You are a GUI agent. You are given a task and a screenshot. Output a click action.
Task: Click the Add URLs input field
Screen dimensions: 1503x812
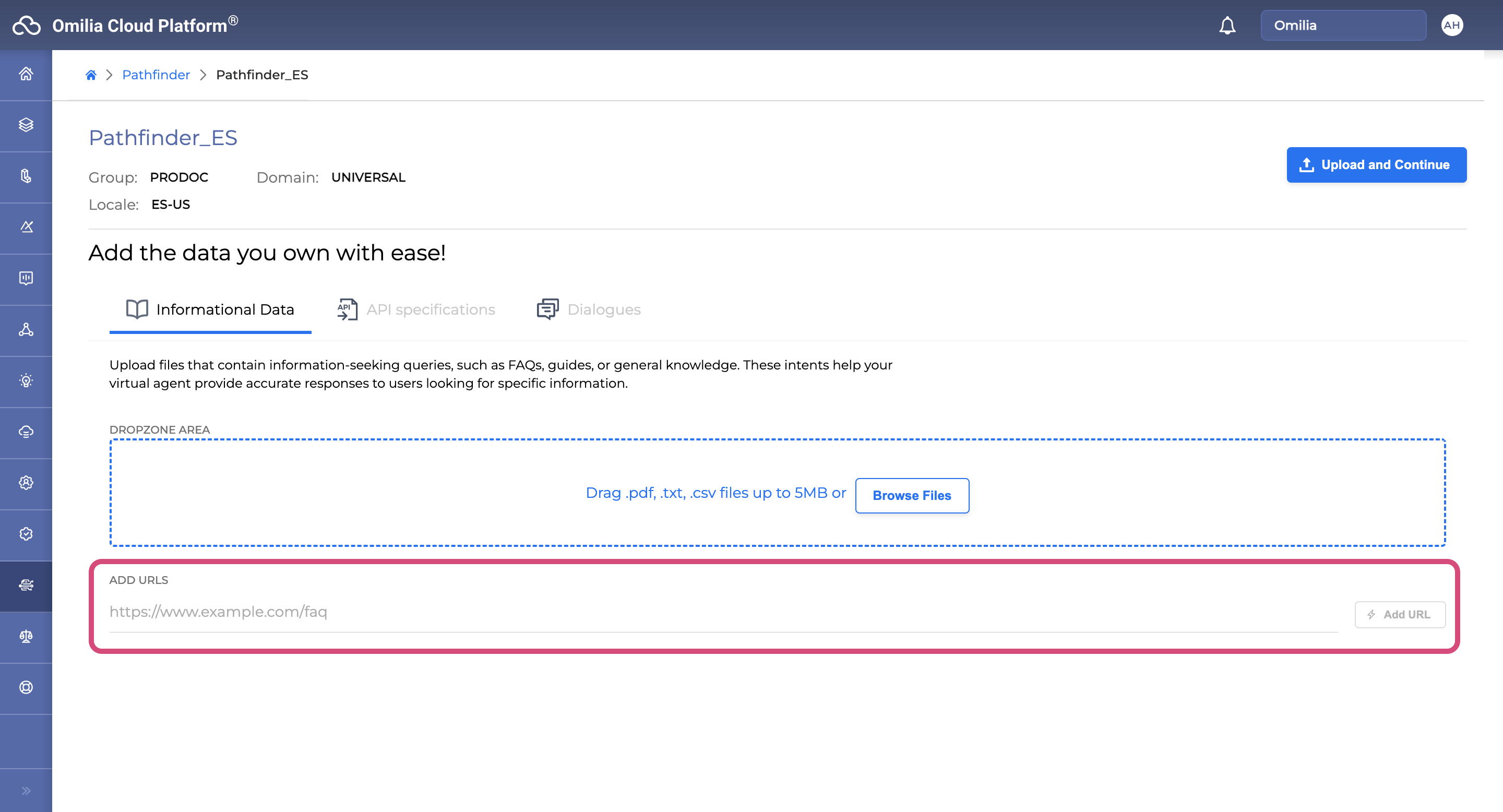tap(722, 612)
